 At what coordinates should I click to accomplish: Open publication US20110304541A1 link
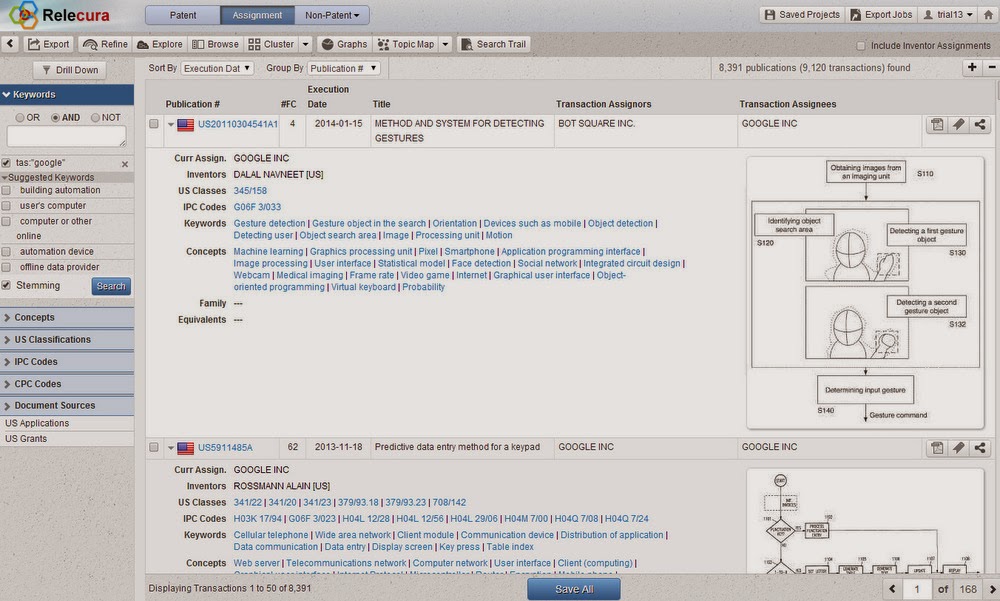pyautogui.click(x=238, y=124)
